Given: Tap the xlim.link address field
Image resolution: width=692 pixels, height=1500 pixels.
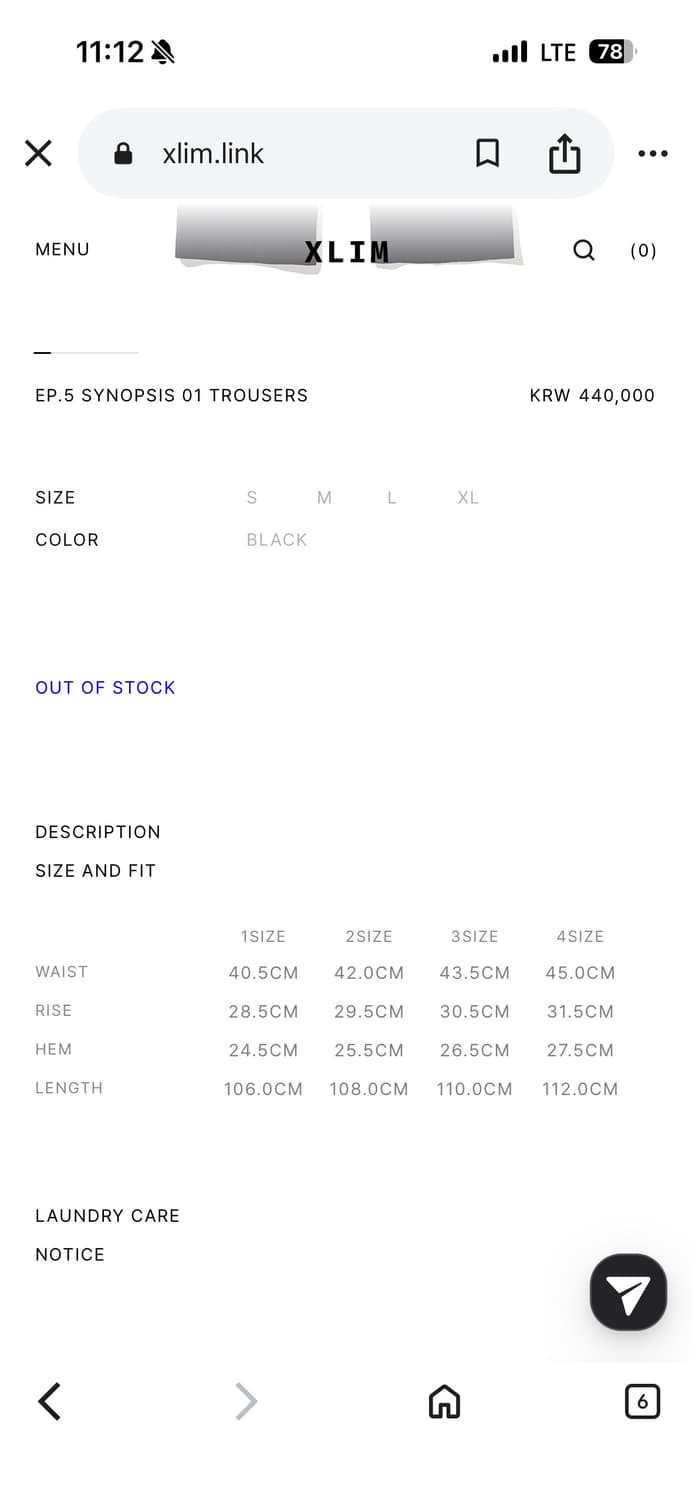Looking at the screenshot, I should (290, 153).
